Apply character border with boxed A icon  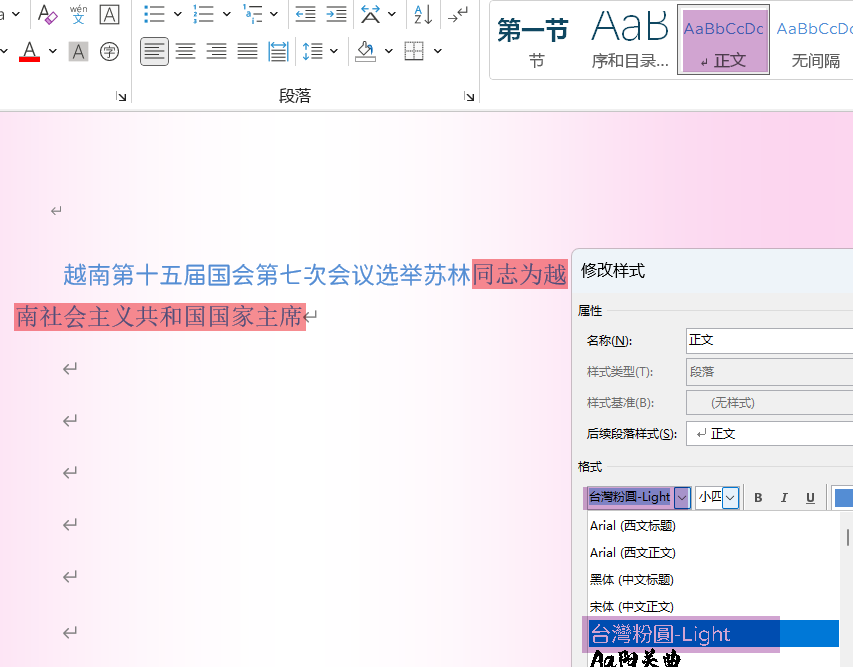109,14
